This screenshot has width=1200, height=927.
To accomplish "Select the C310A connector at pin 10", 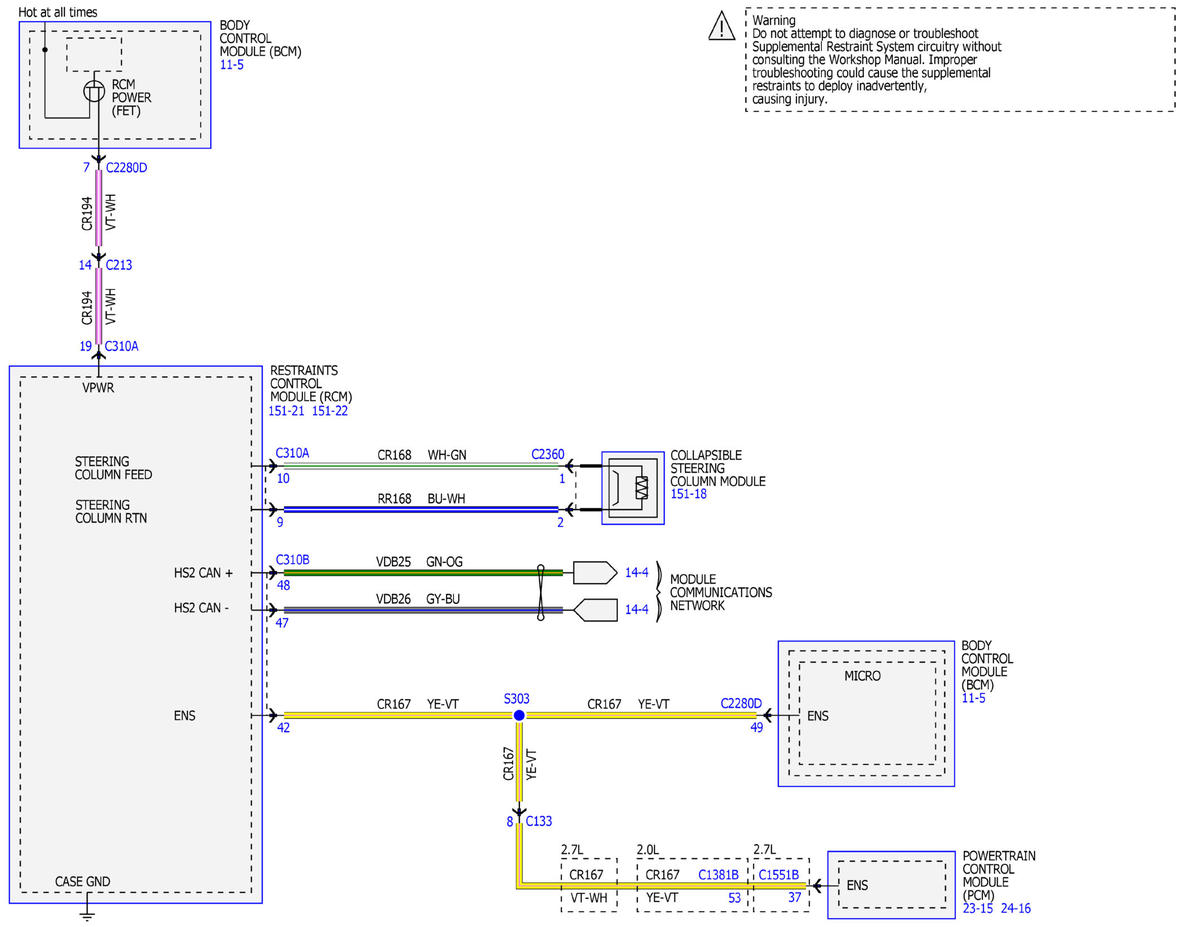I will tap(292, 453).
